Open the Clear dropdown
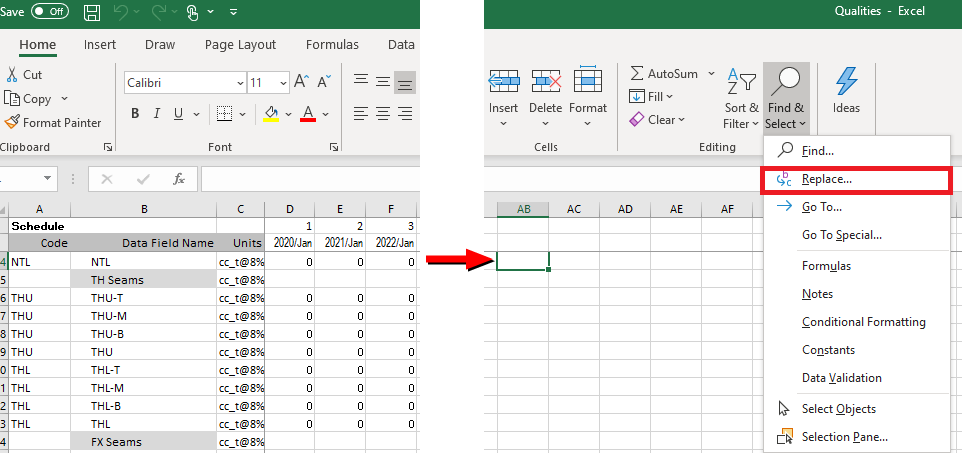962x453 pixels. point(656,120)
